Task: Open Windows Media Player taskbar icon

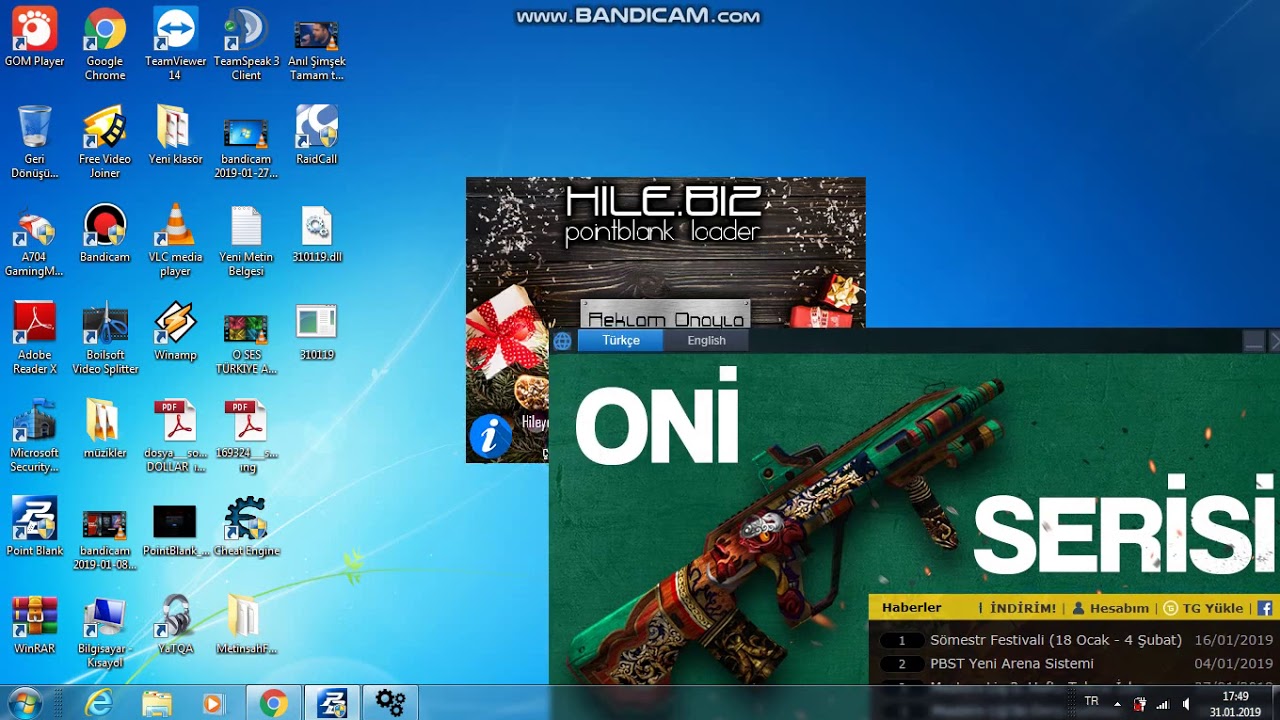Action: (213, 703)
